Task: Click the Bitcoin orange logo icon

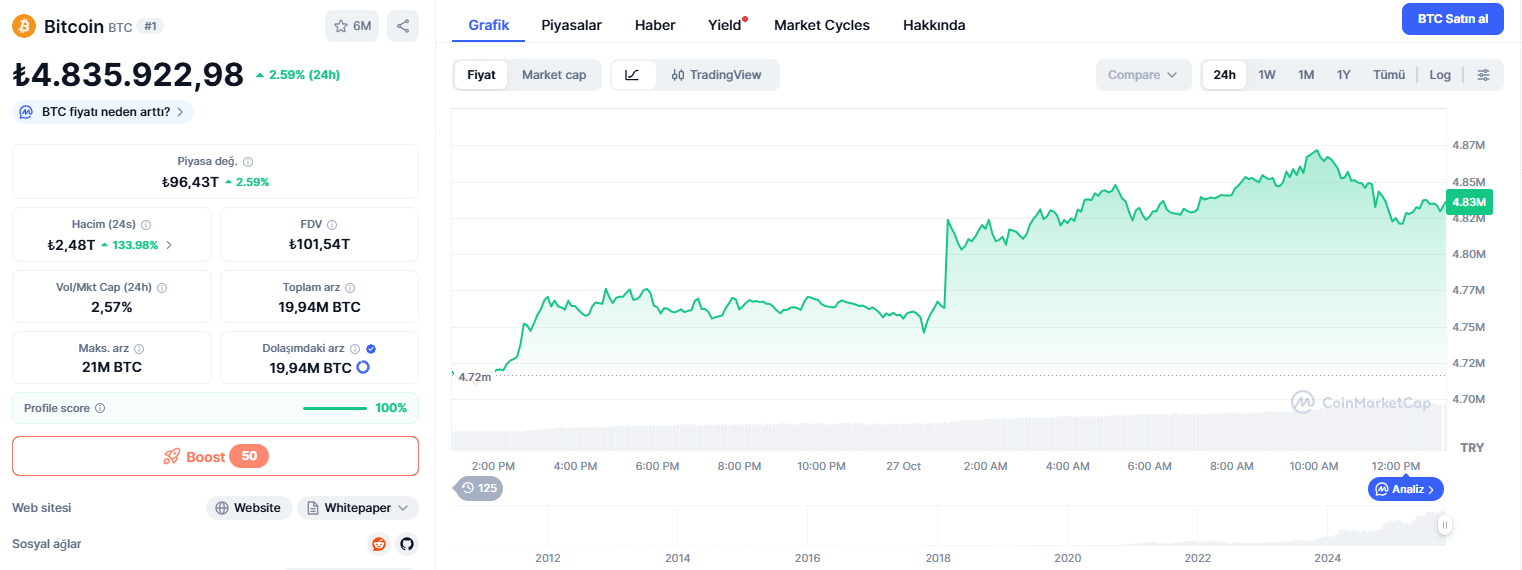Action: pos(24,26)
